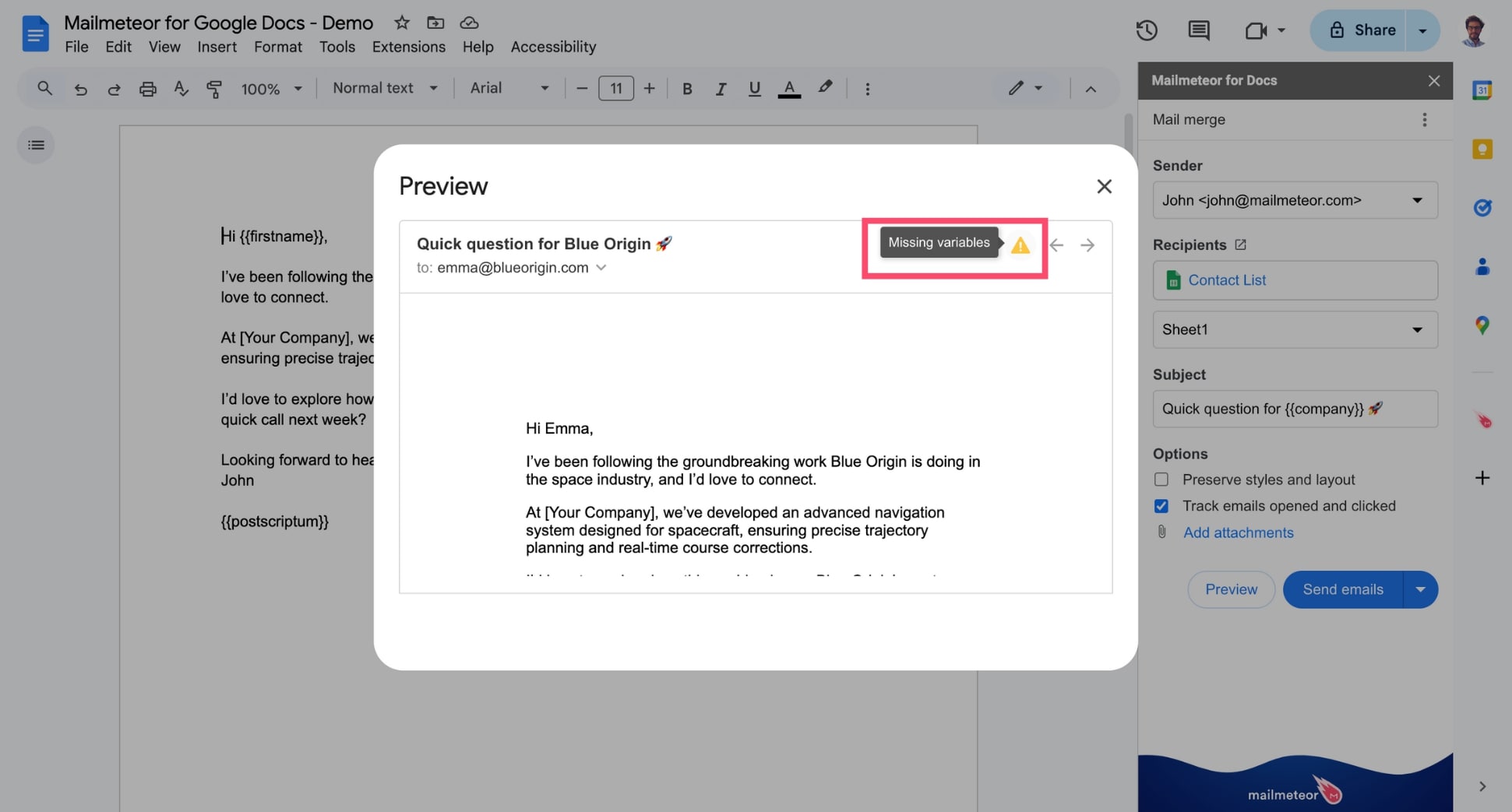The image size is (1512, 812).
Task: Open Contacts side panel icon
Action: [1482, 266]
